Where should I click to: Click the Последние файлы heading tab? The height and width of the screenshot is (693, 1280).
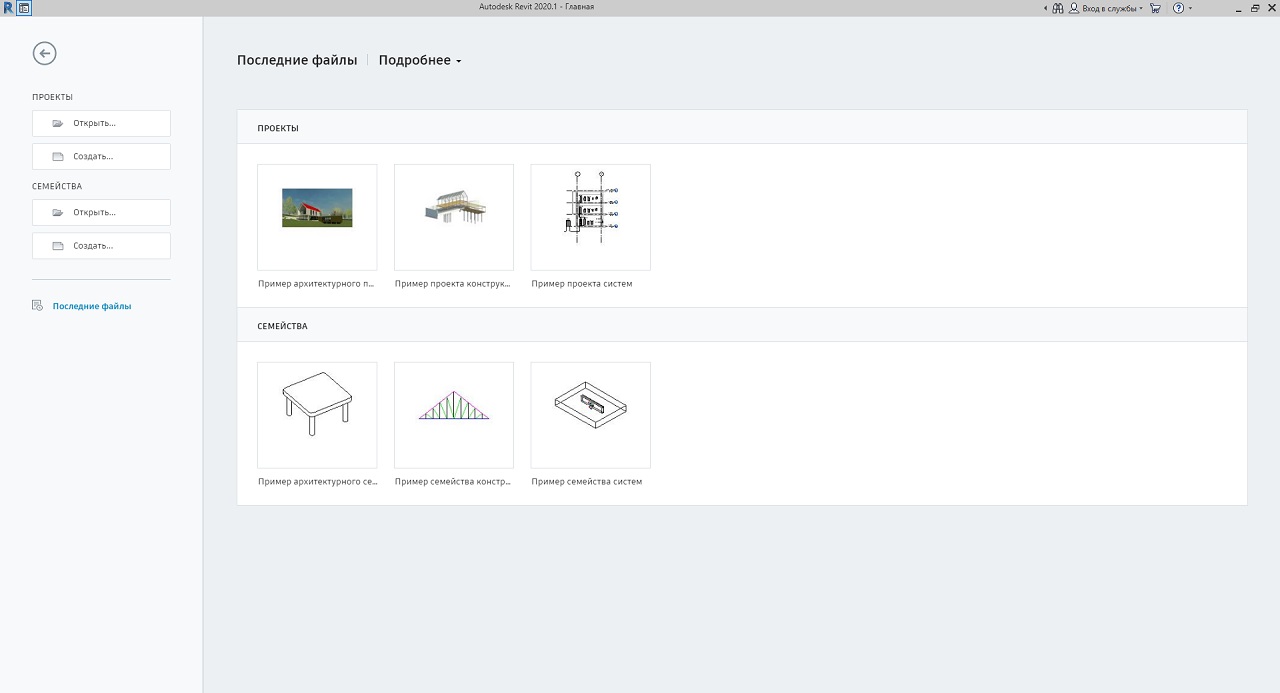(x=297, y=61)
